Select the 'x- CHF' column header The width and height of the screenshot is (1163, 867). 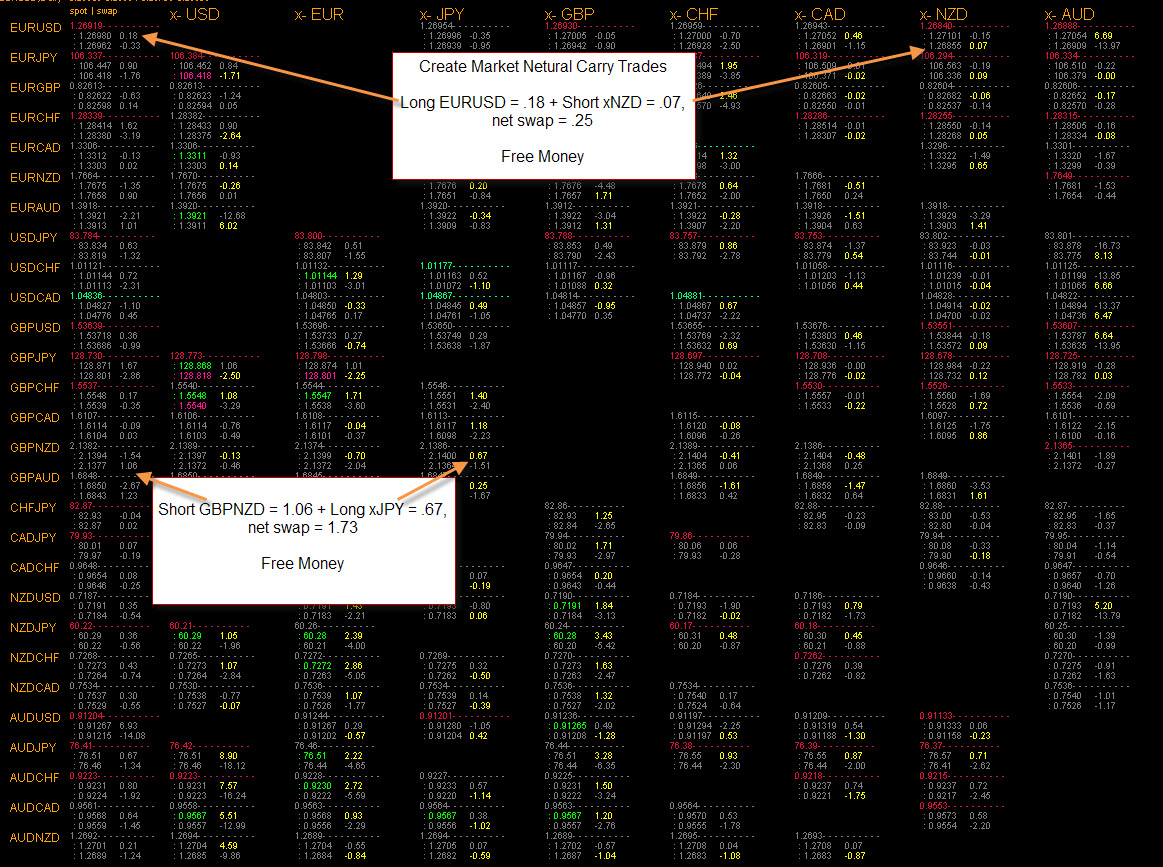pos(693,14)
